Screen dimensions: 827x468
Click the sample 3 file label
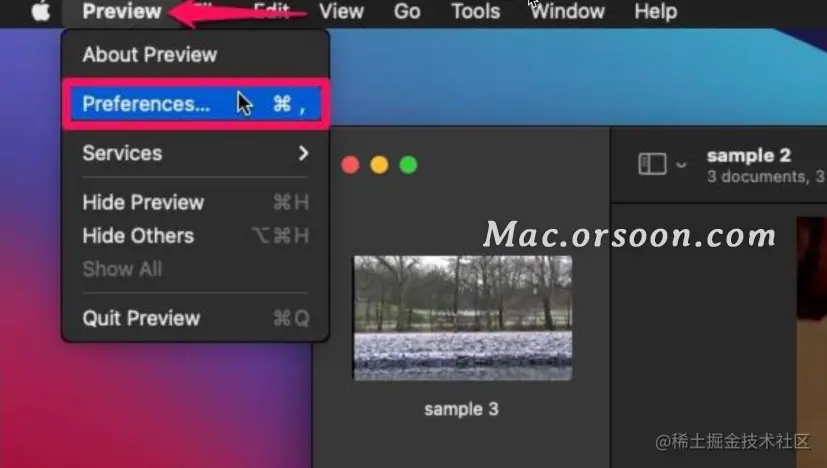tap(461, 409)
